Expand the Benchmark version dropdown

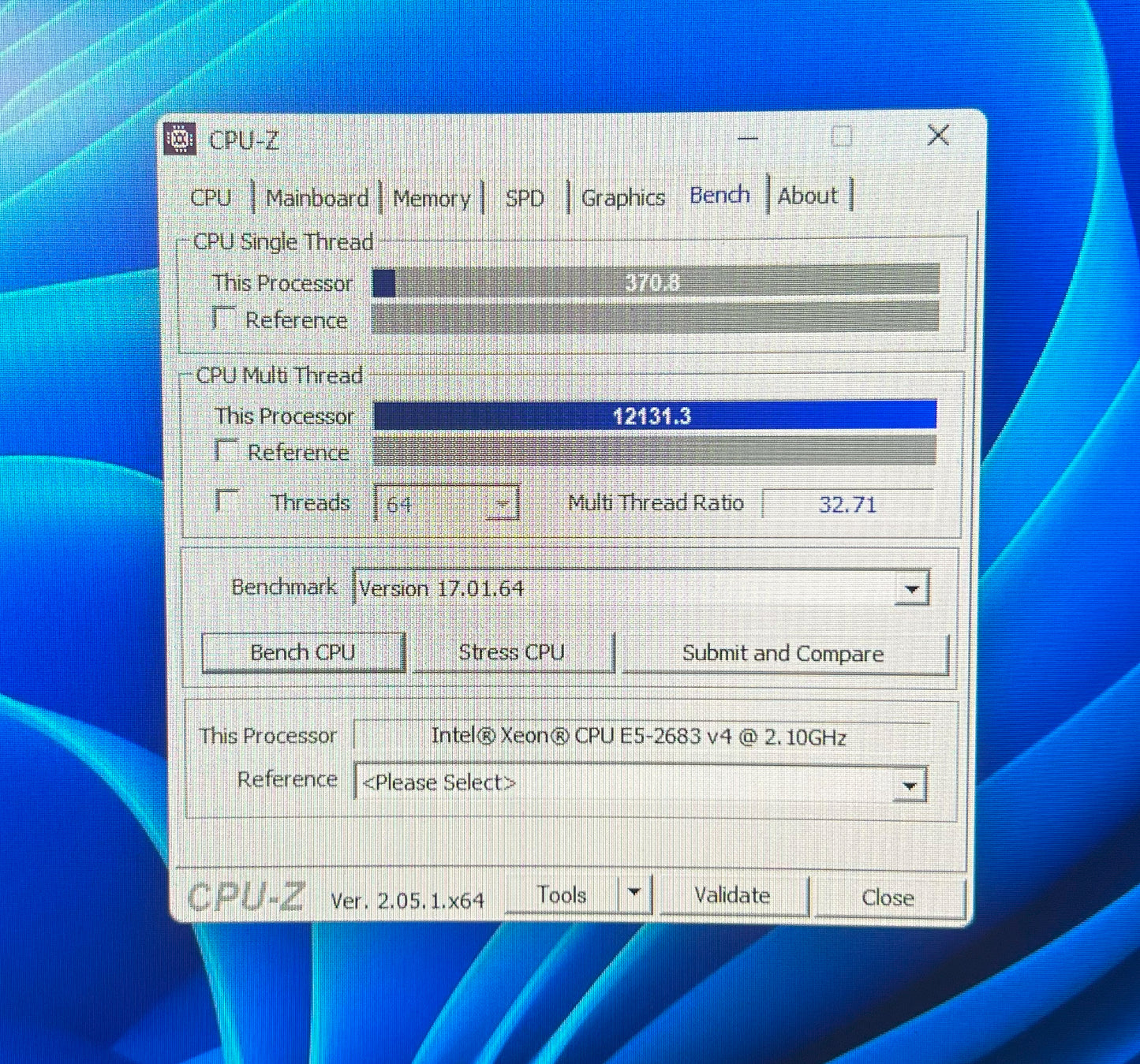tap(912, 589)
